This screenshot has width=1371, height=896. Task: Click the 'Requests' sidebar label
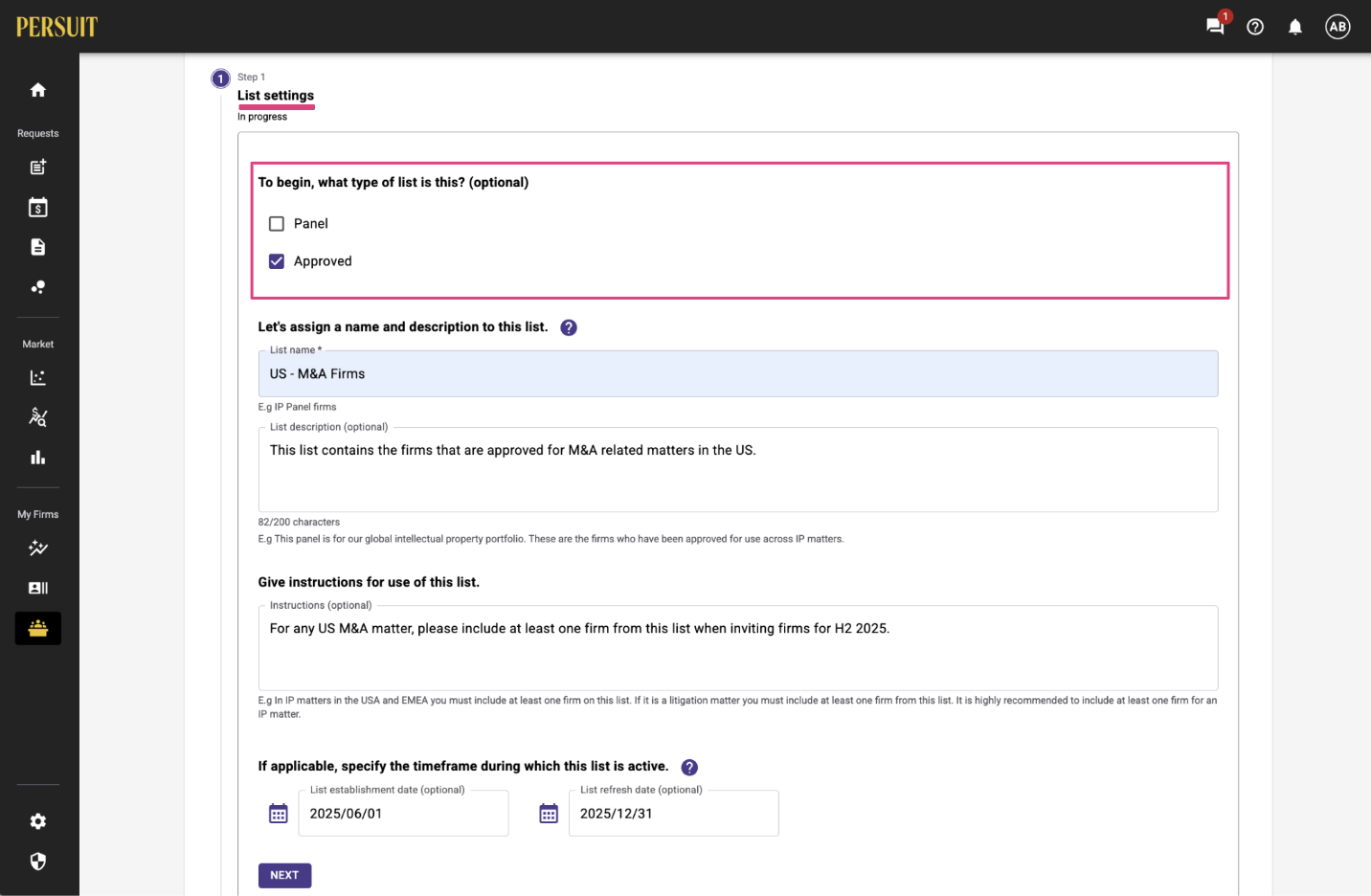click(x=38, y=134)
